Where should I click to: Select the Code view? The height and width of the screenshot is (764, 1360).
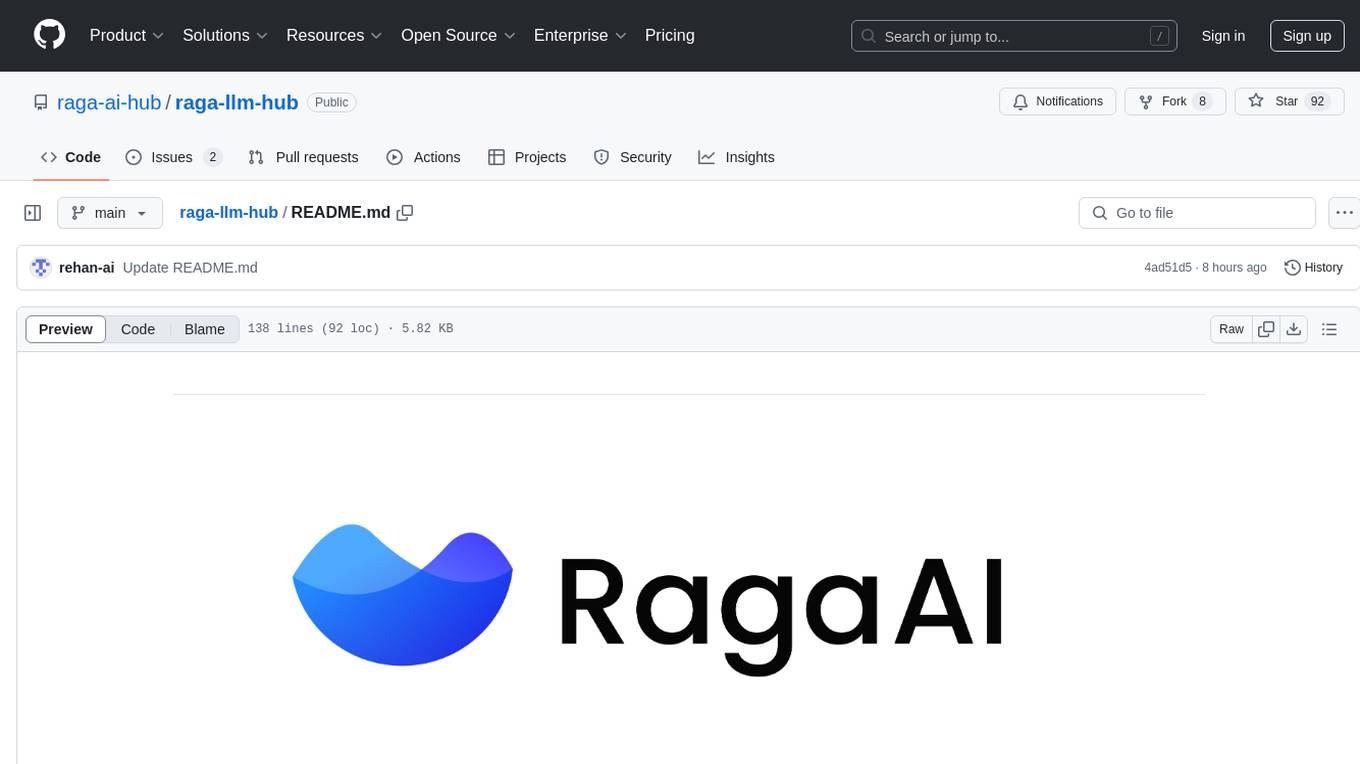pyautogui.click(x=138, y=329)
